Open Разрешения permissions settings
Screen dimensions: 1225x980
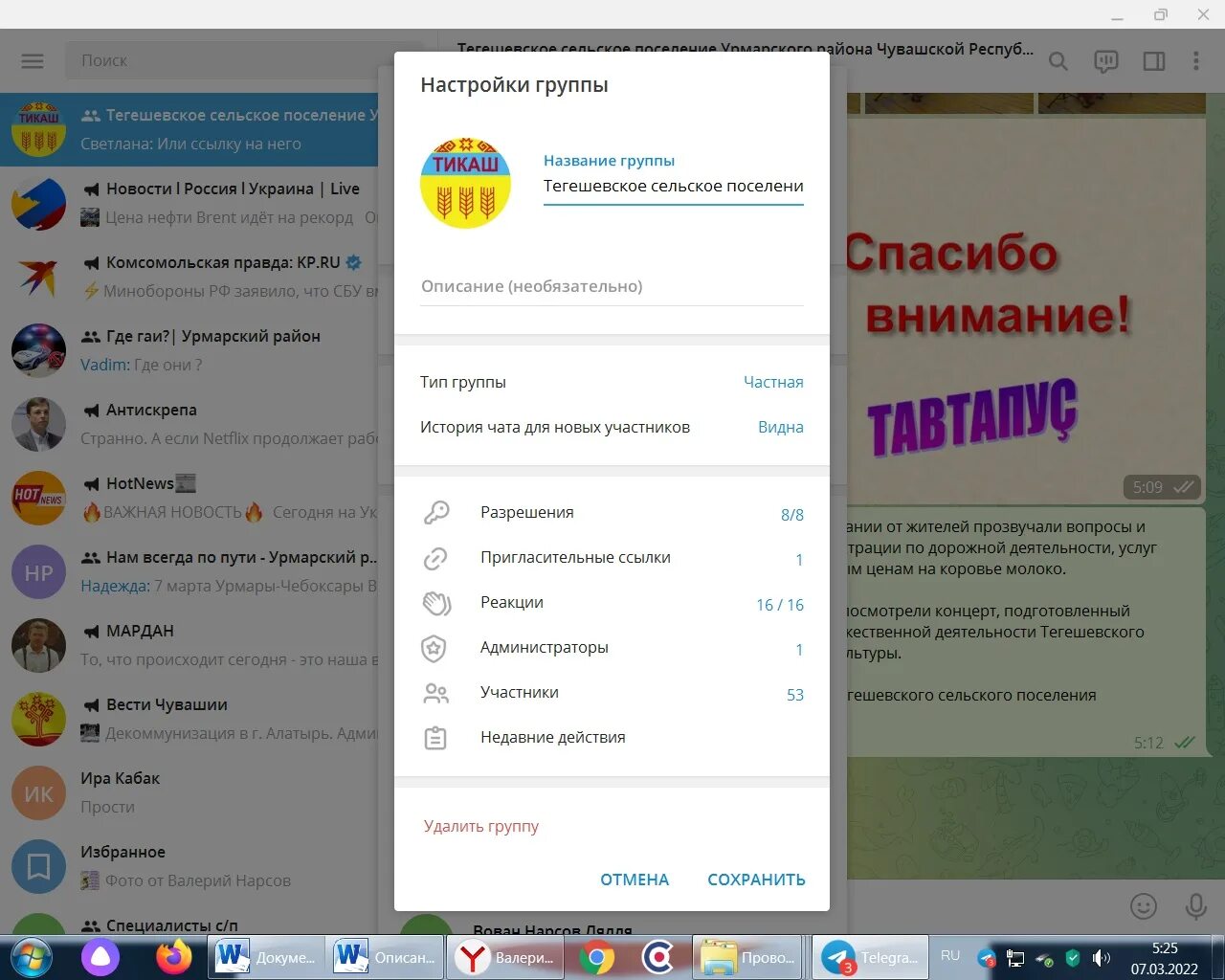point(612,513)
